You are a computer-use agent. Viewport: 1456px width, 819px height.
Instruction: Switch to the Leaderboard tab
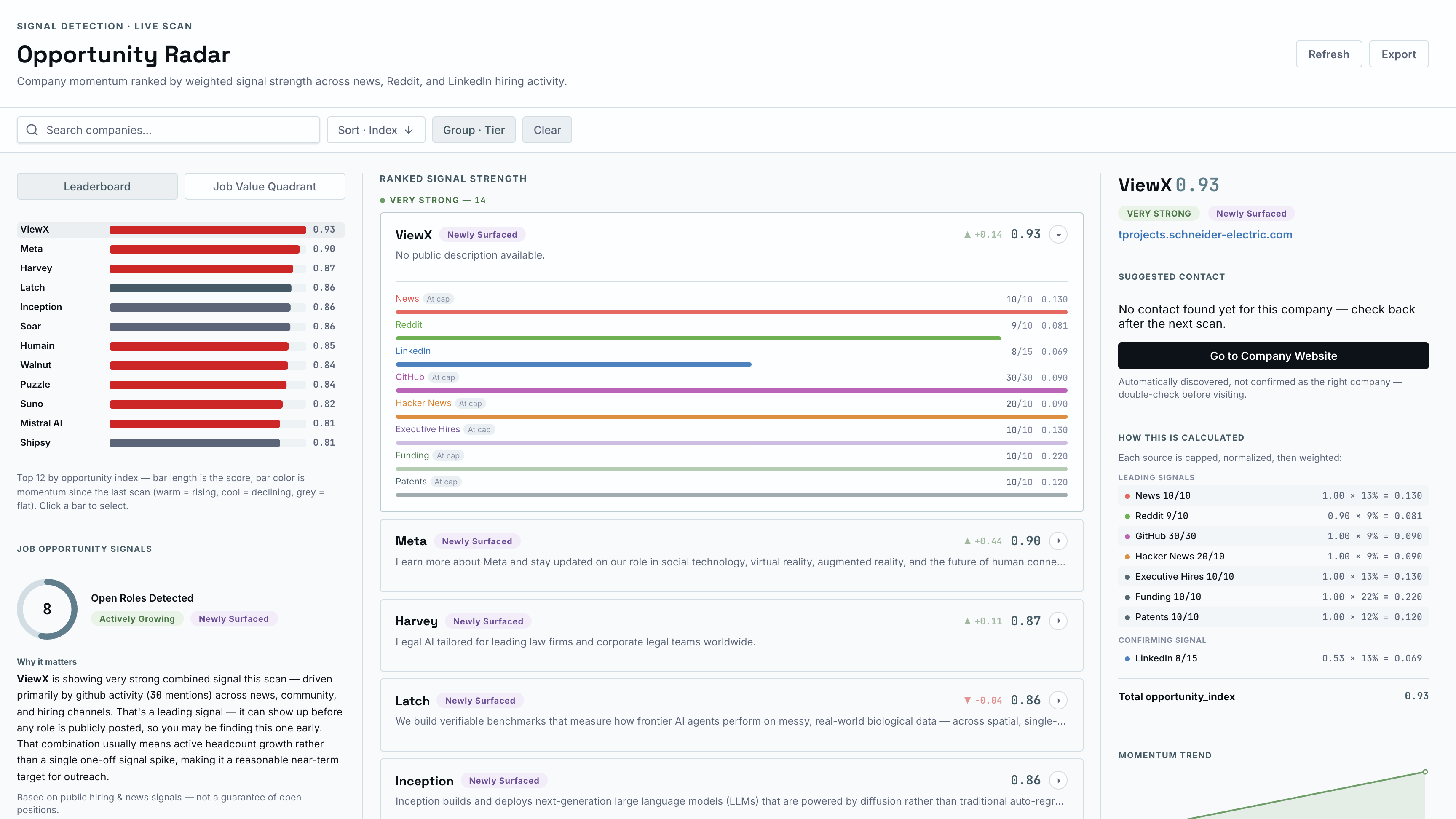pos(97,187)
